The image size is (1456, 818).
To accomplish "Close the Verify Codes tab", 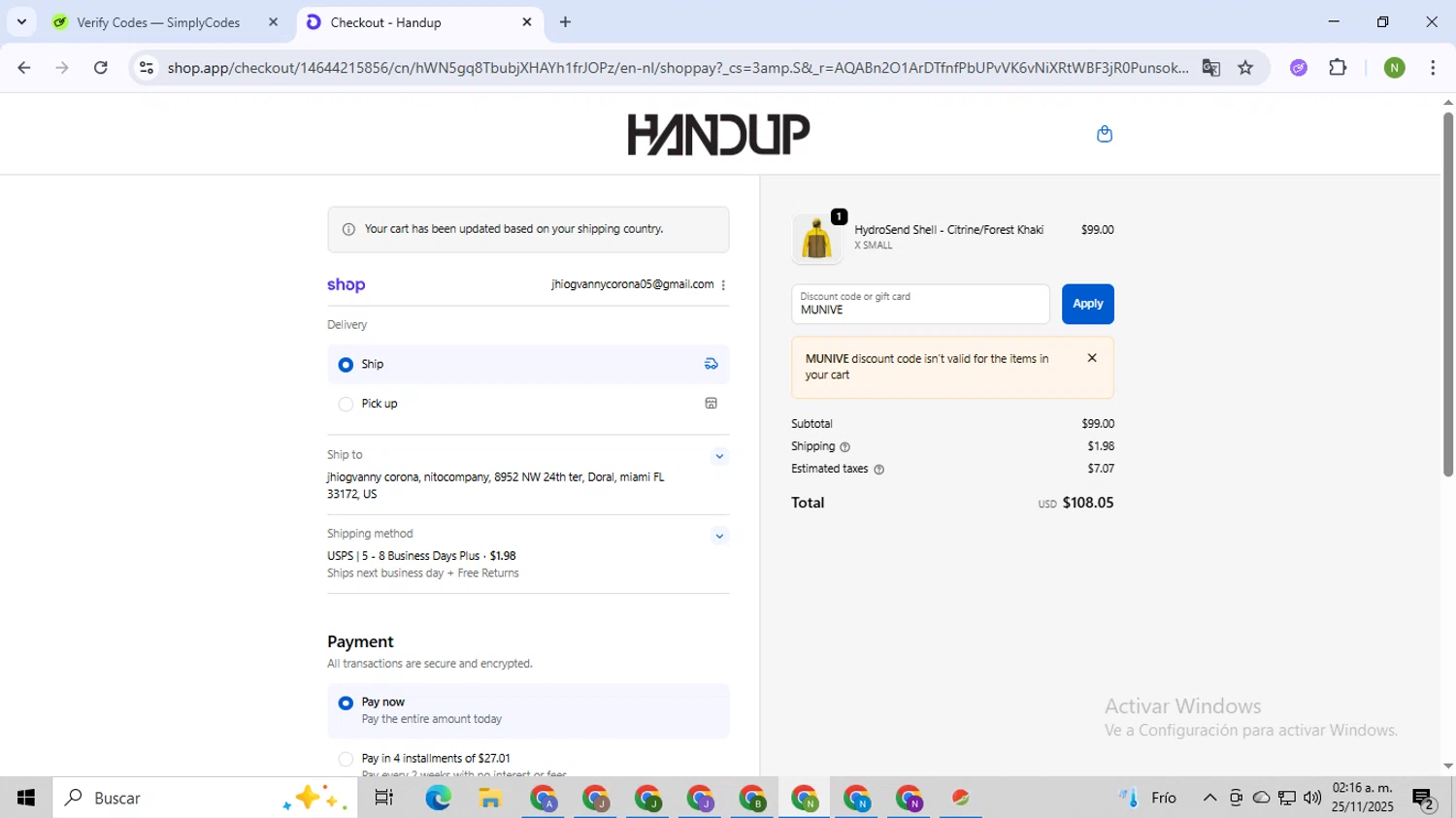I will tap(274, 21).
